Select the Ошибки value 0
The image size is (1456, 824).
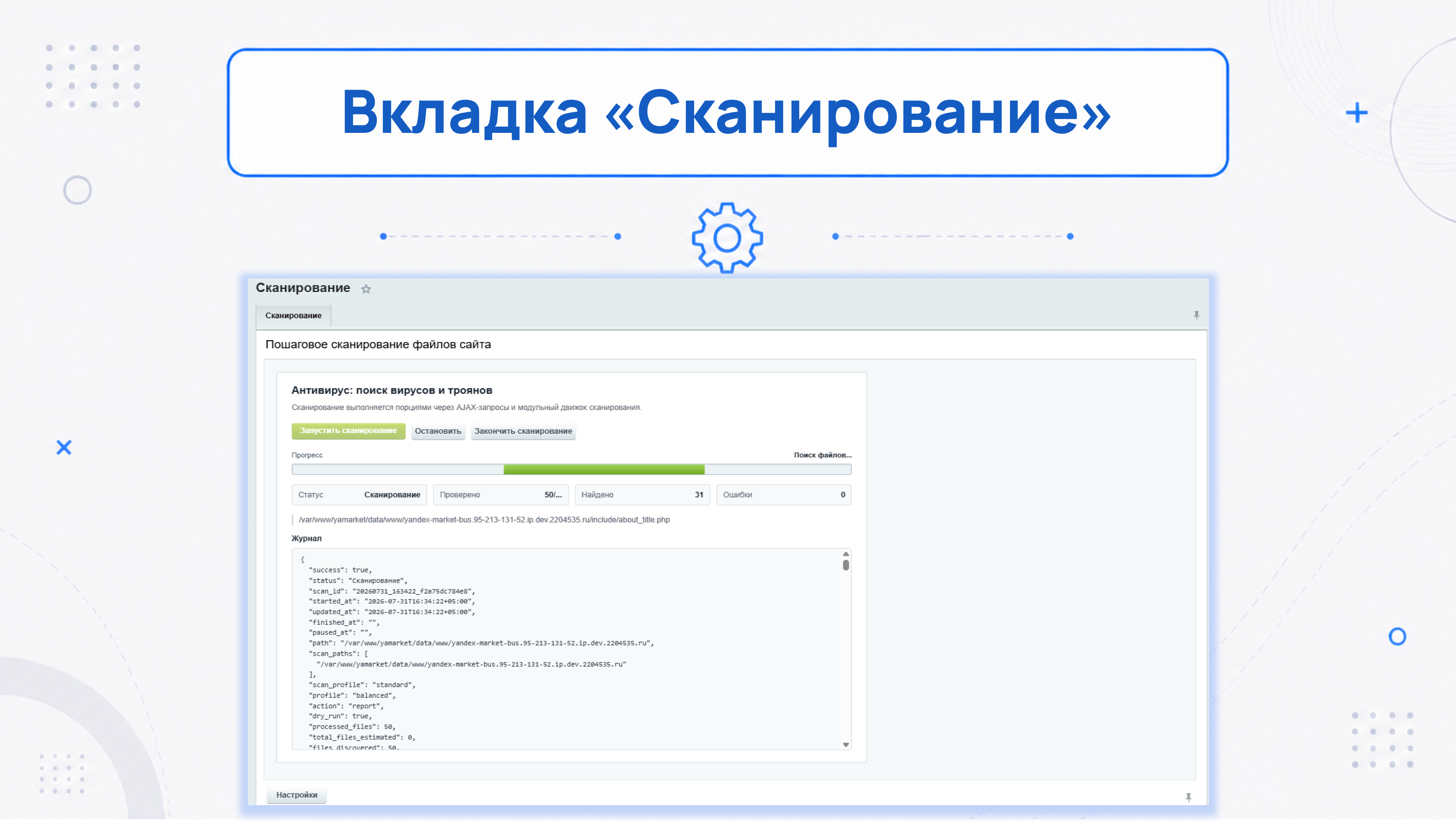coord(843,495)
